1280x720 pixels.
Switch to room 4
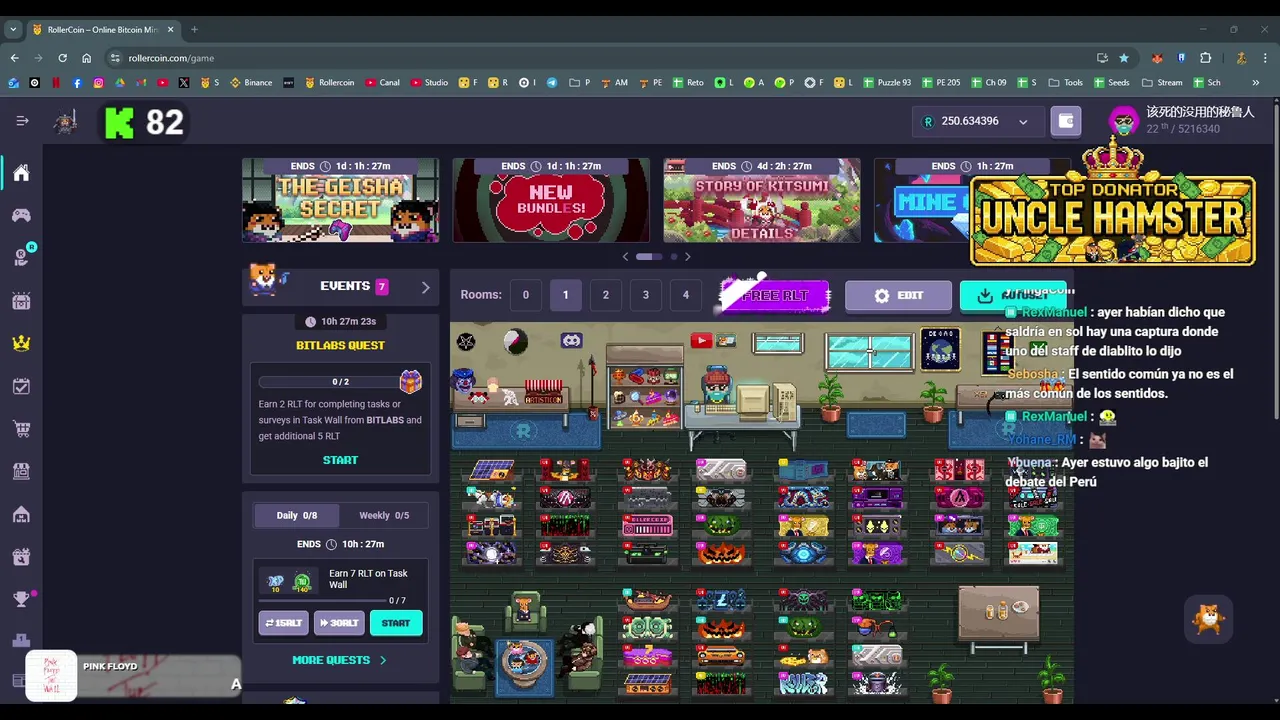click(685, 295)
